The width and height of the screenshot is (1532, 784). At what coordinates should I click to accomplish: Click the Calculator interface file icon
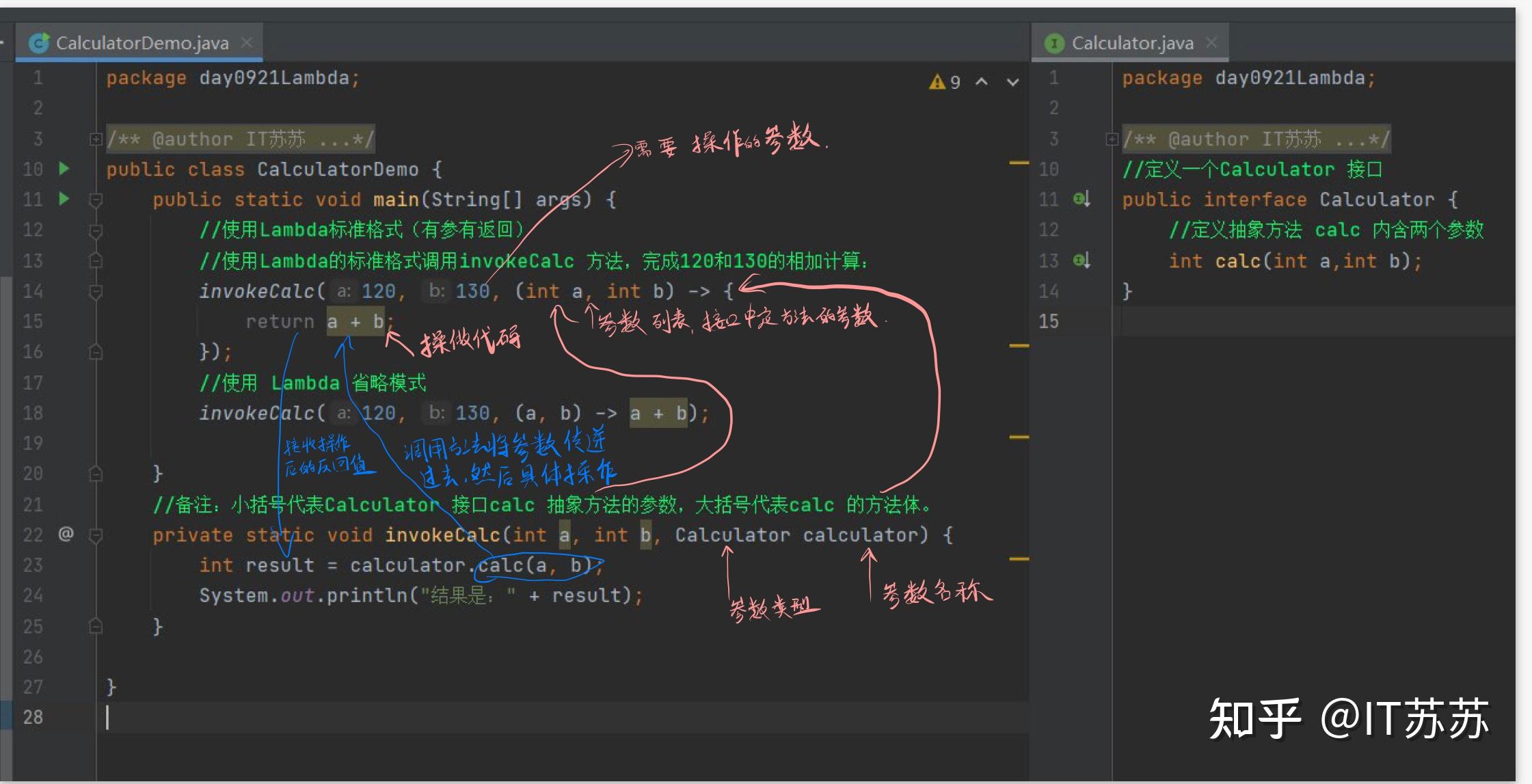(1055, 43)
